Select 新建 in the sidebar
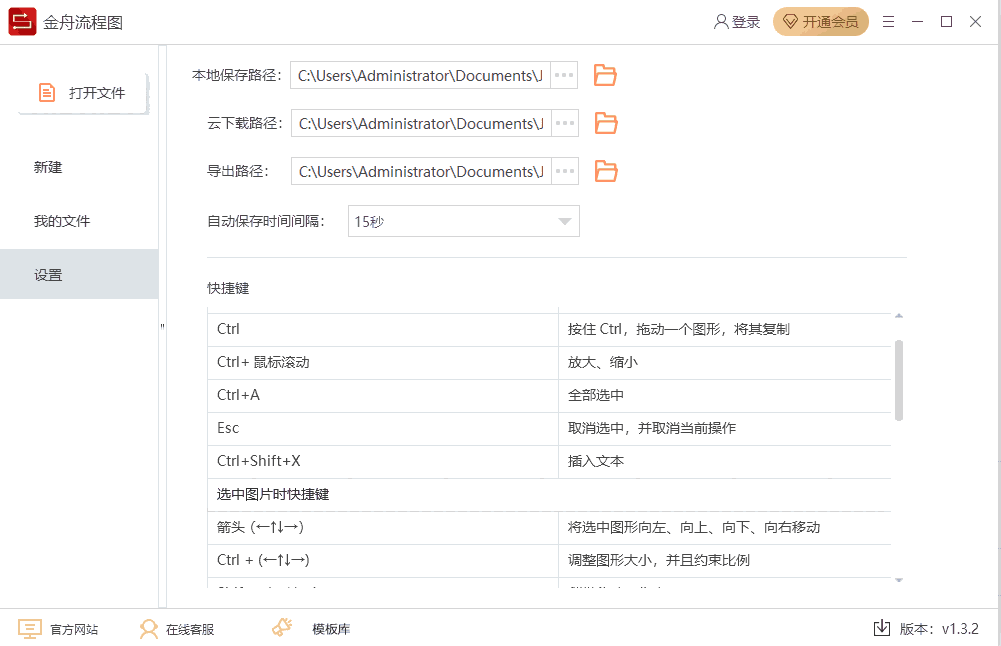The image size is (1001, 646). click(x=48, y=167)
